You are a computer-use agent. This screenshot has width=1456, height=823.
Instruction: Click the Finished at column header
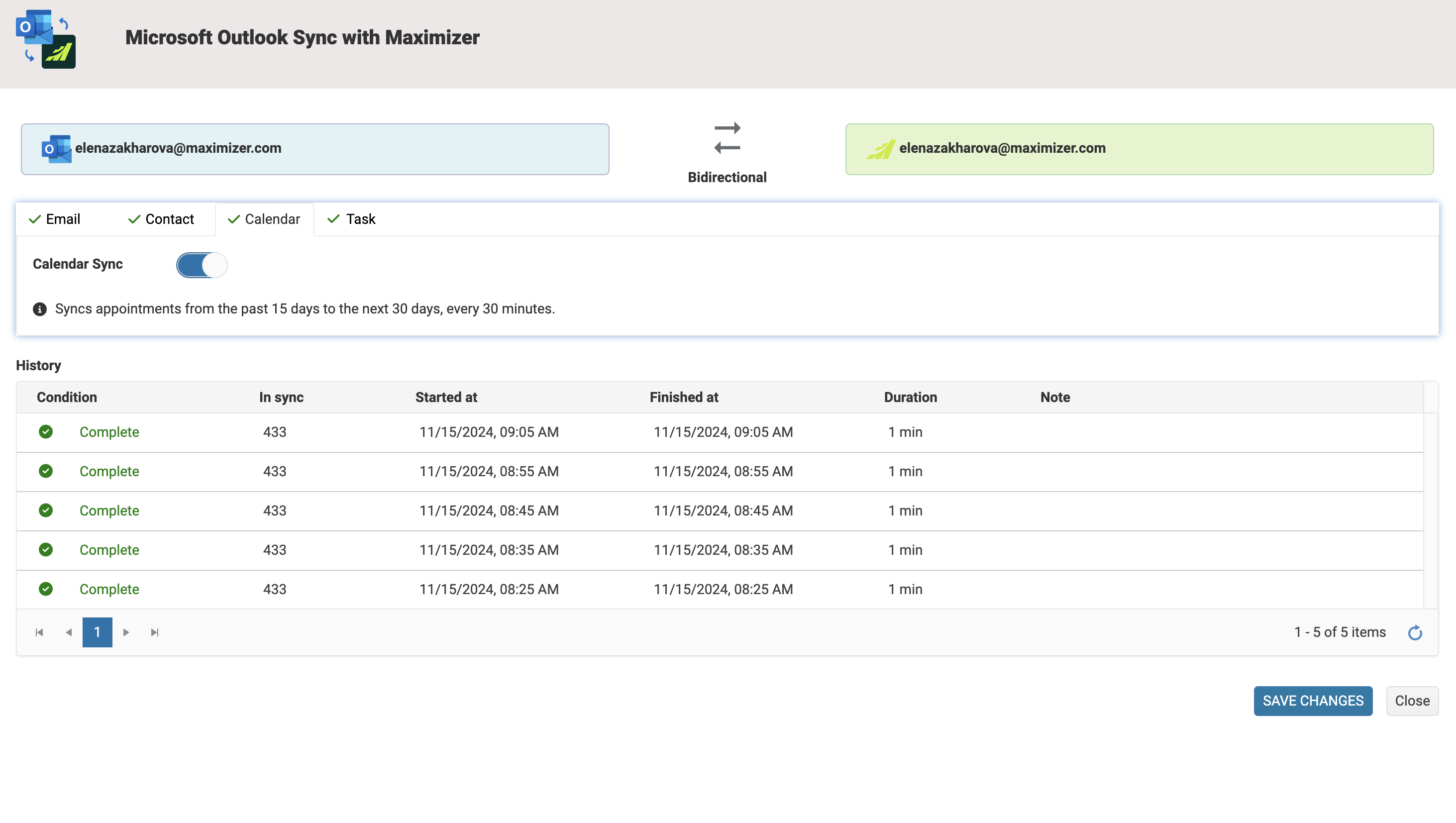click(684, 398)
